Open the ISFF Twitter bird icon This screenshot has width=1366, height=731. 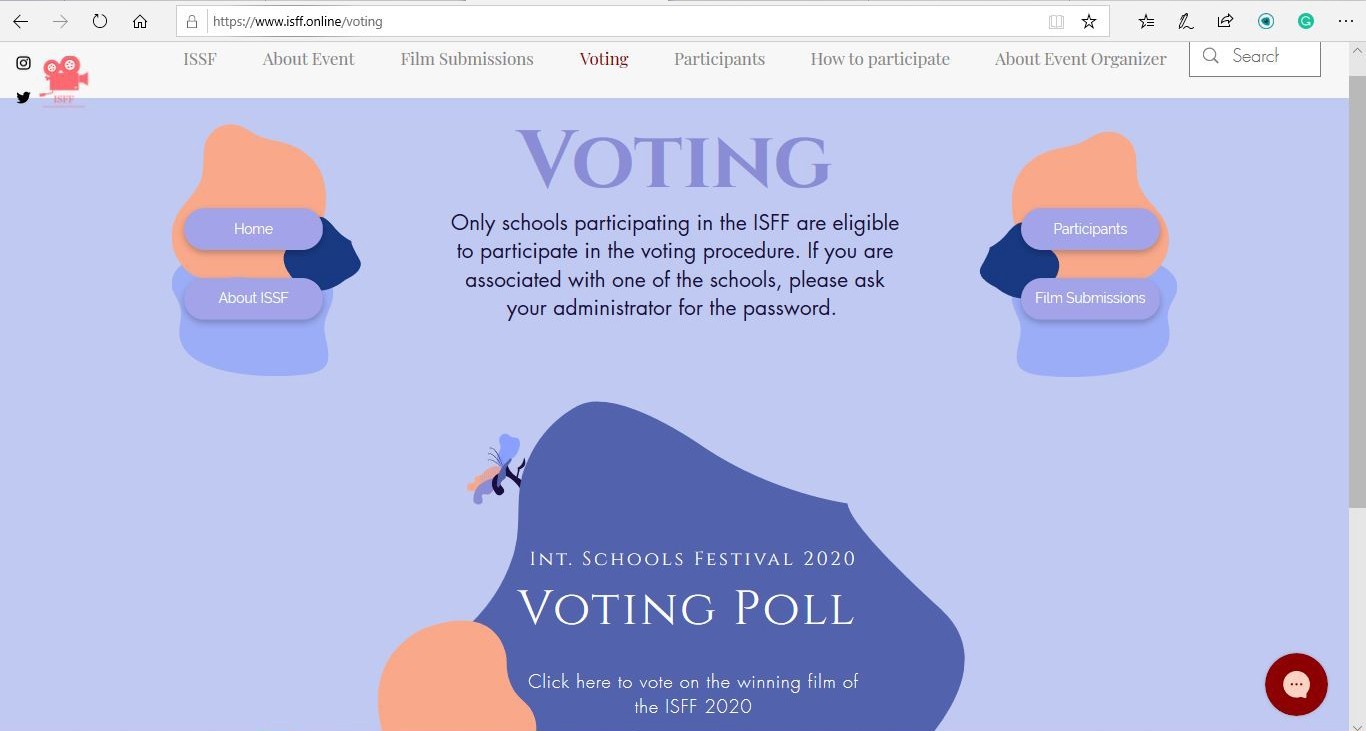coord(23,97)
